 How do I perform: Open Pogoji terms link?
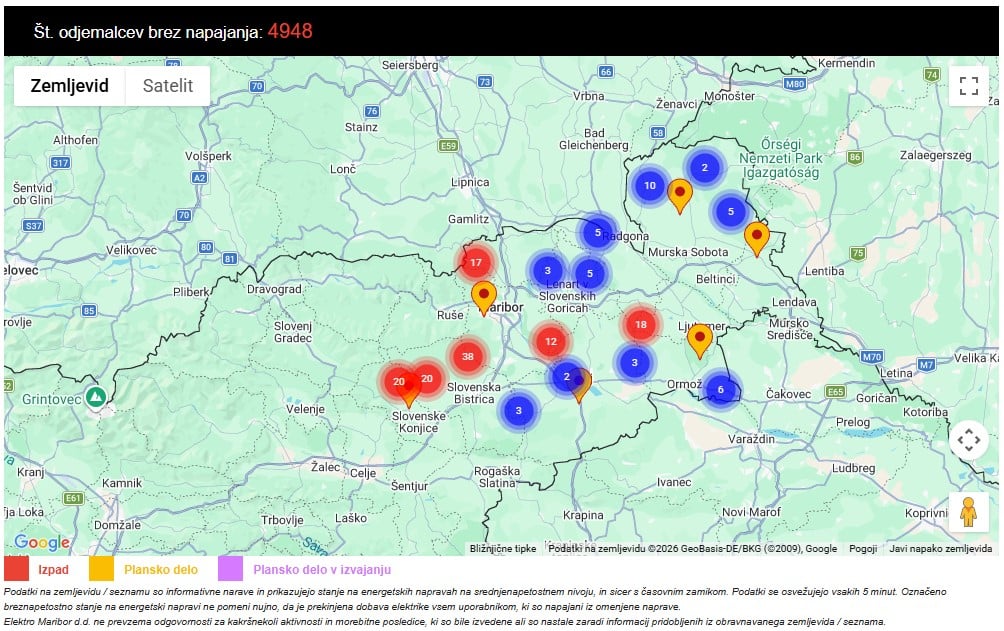click(x=862, y=548)
